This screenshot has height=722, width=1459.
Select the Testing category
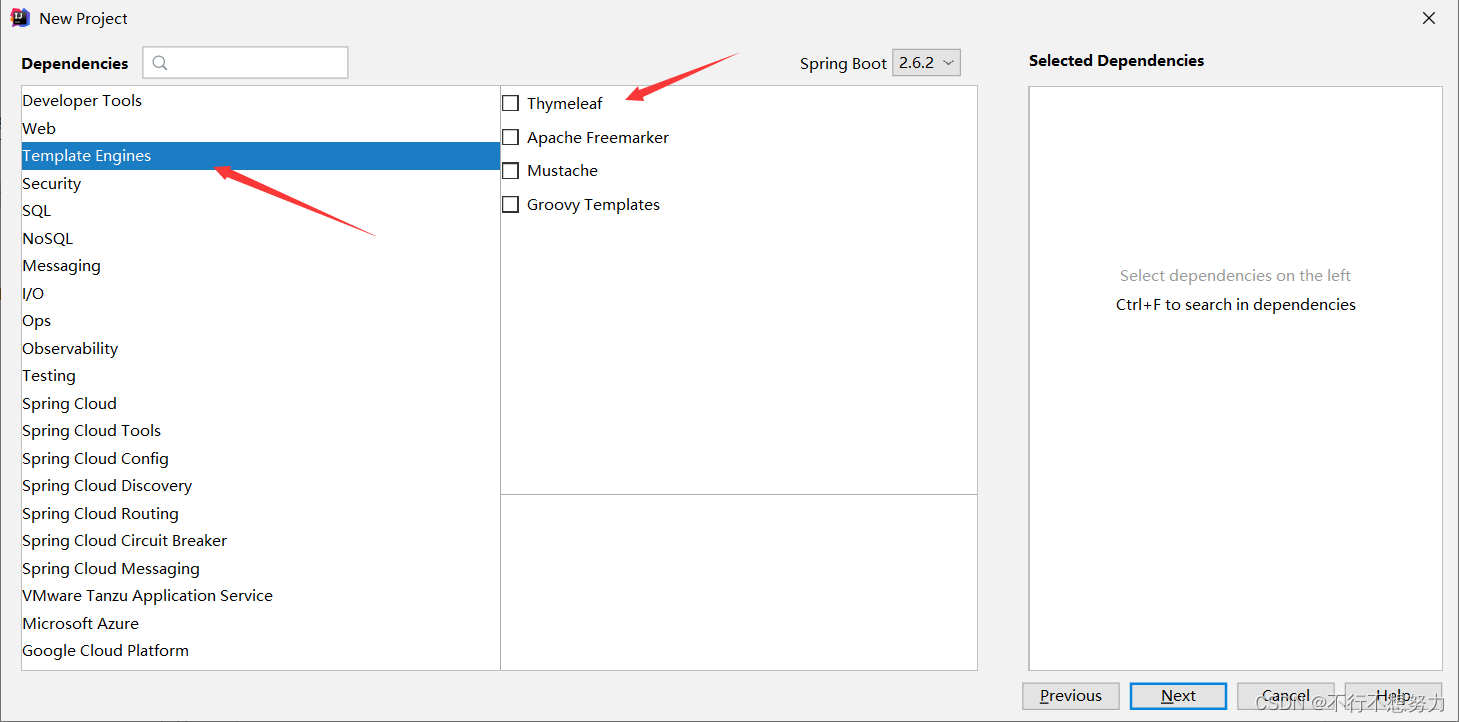(260, 376)
